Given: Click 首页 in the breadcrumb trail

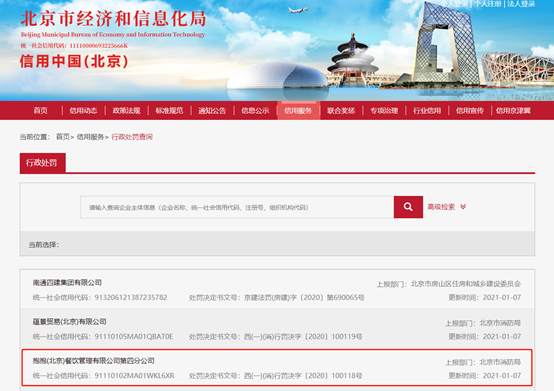Looking at the screenshot, I should click(63, 137).
